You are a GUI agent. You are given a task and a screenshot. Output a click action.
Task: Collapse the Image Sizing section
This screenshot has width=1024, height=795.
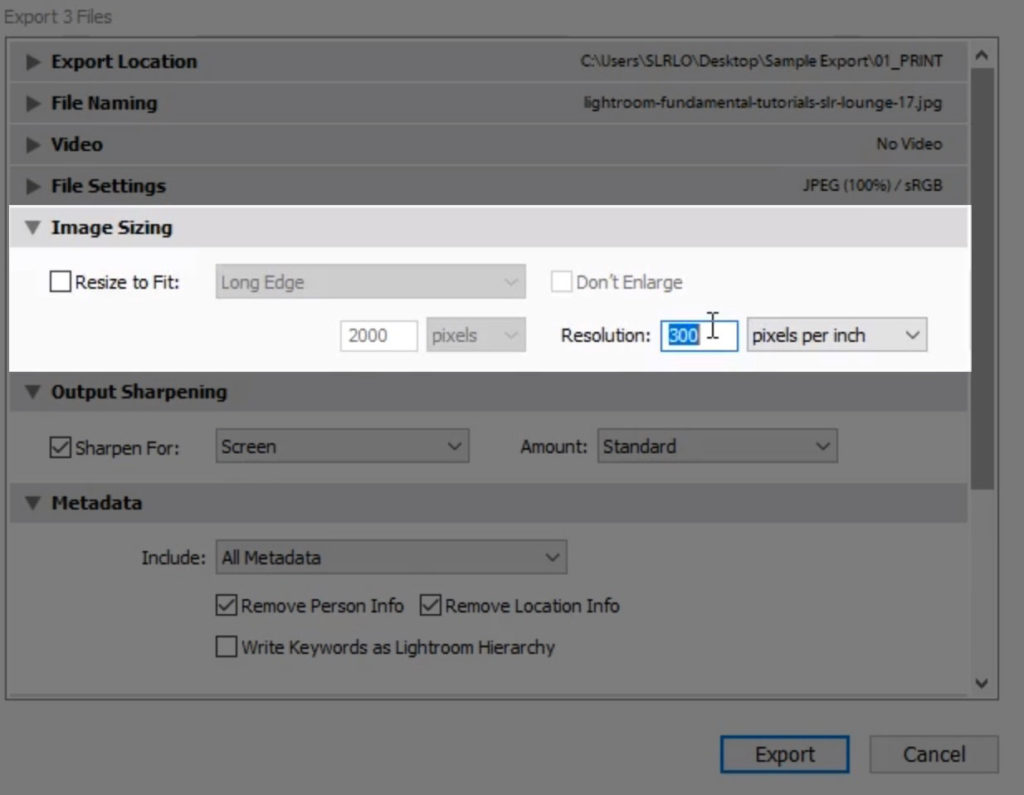pyautogui.click(x=31, y=228)
